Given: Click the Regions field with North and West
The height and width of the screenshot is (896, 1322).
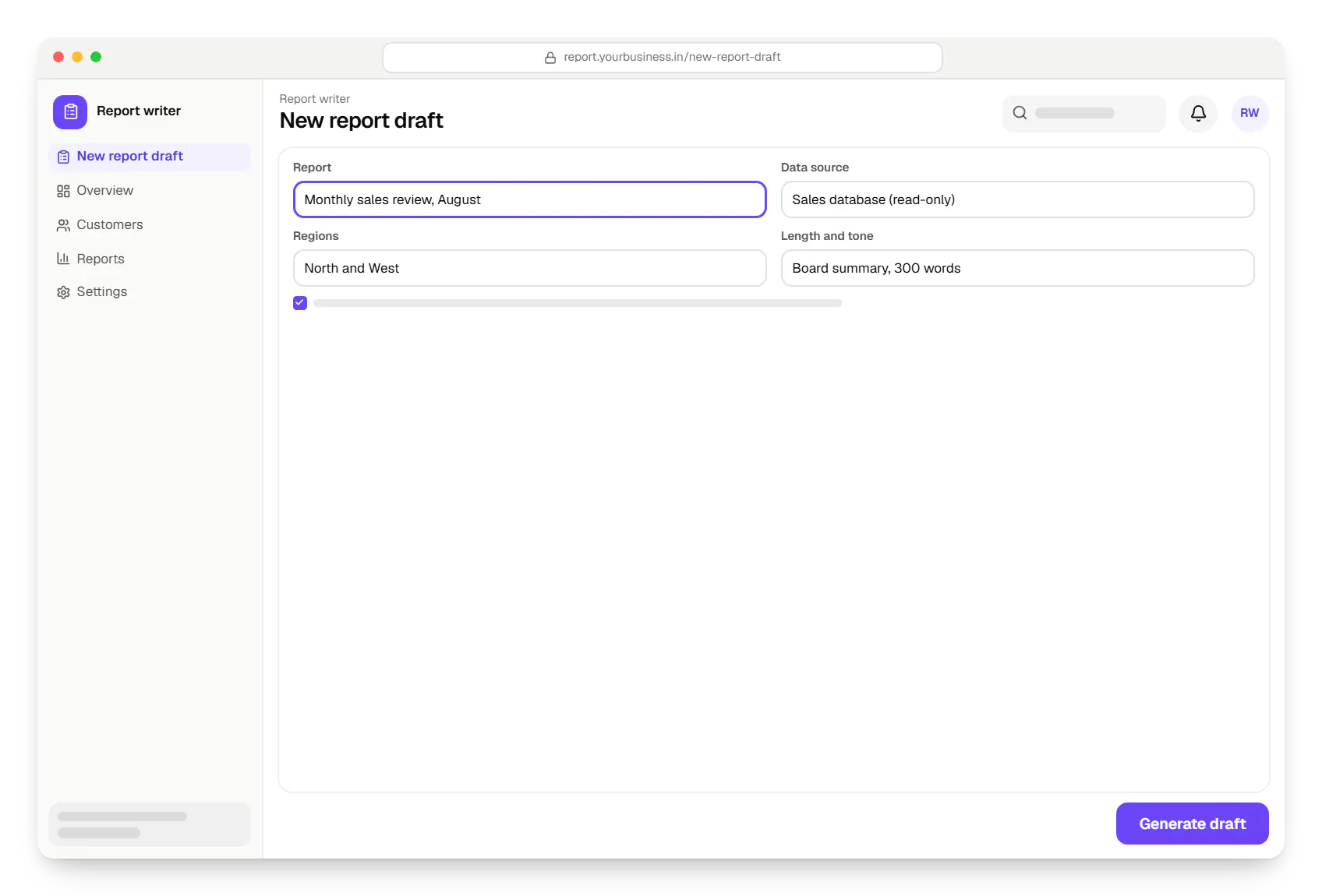Looking at the screenshot, I should 530,268.
